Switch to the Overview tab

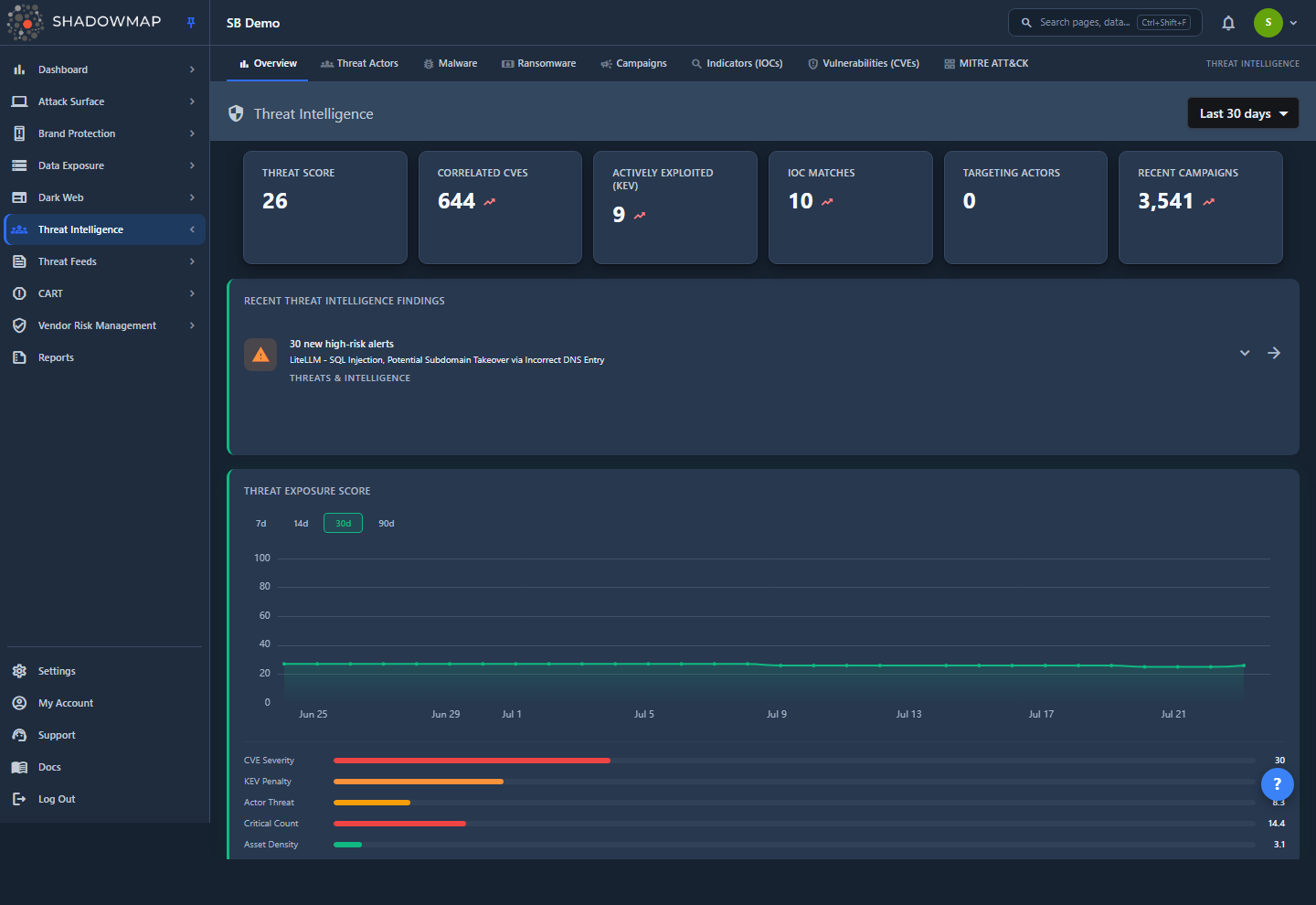[x=268, y=63]
